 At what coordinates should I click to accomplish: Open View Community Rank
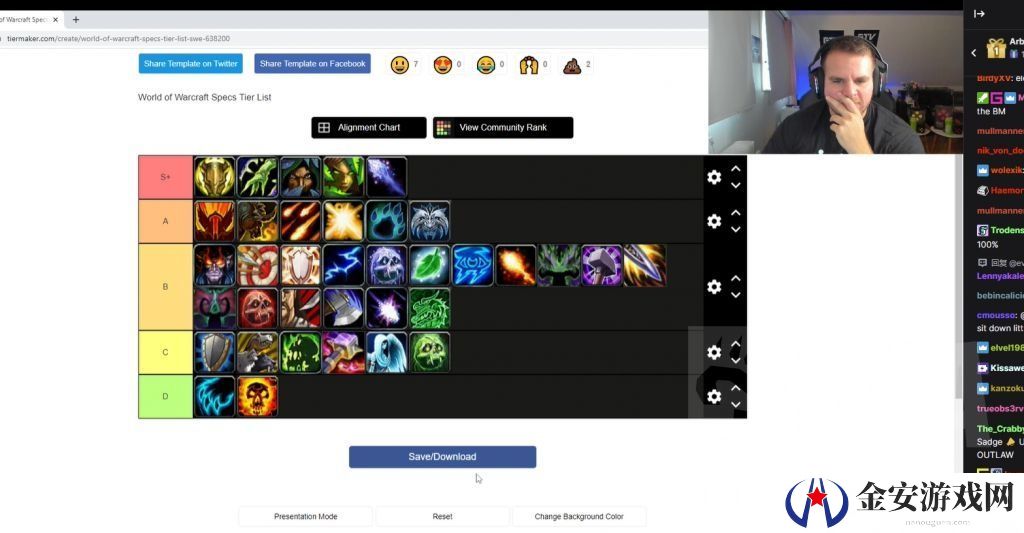[503, 127]
